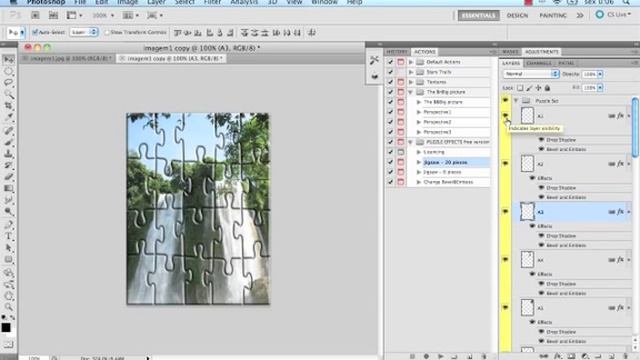Enable Show Transform Controls checkbox
Screen dimensions: 640x360
[x=107, y=32]
